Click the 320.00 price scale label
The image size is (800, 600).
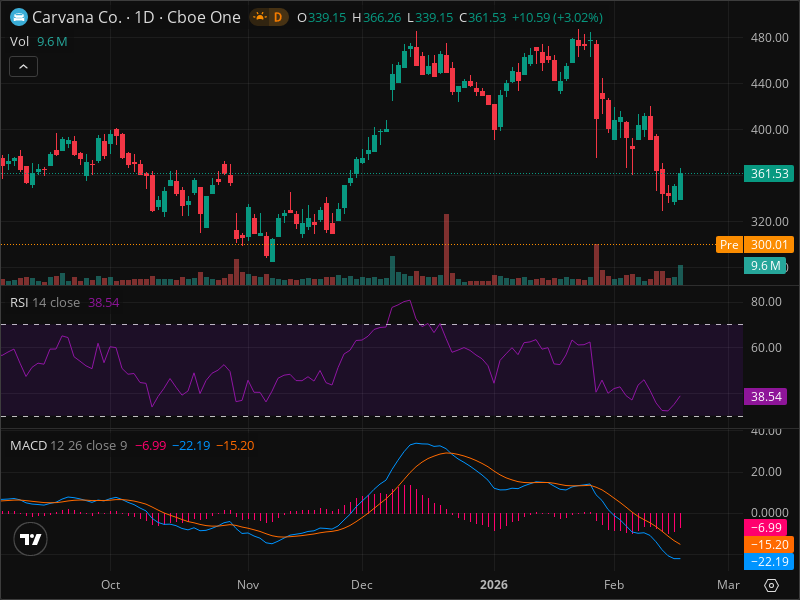pyautogui.click(x=769, y=221)
